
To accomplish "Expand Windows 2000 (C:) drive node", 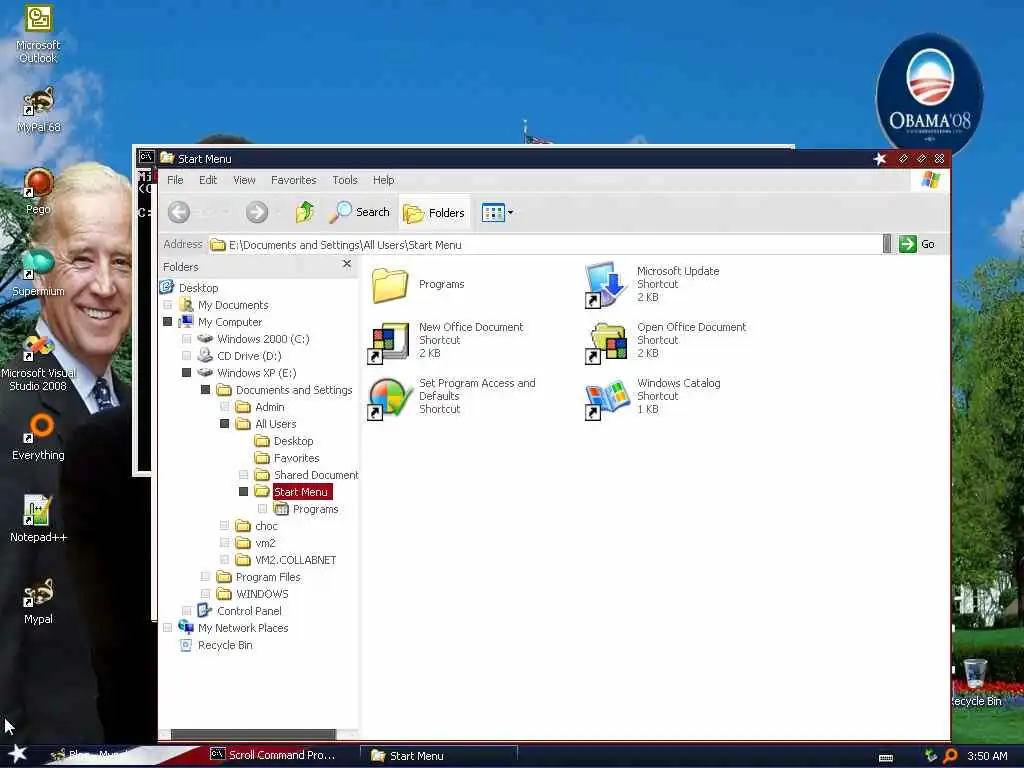I will tap(187, 339).
